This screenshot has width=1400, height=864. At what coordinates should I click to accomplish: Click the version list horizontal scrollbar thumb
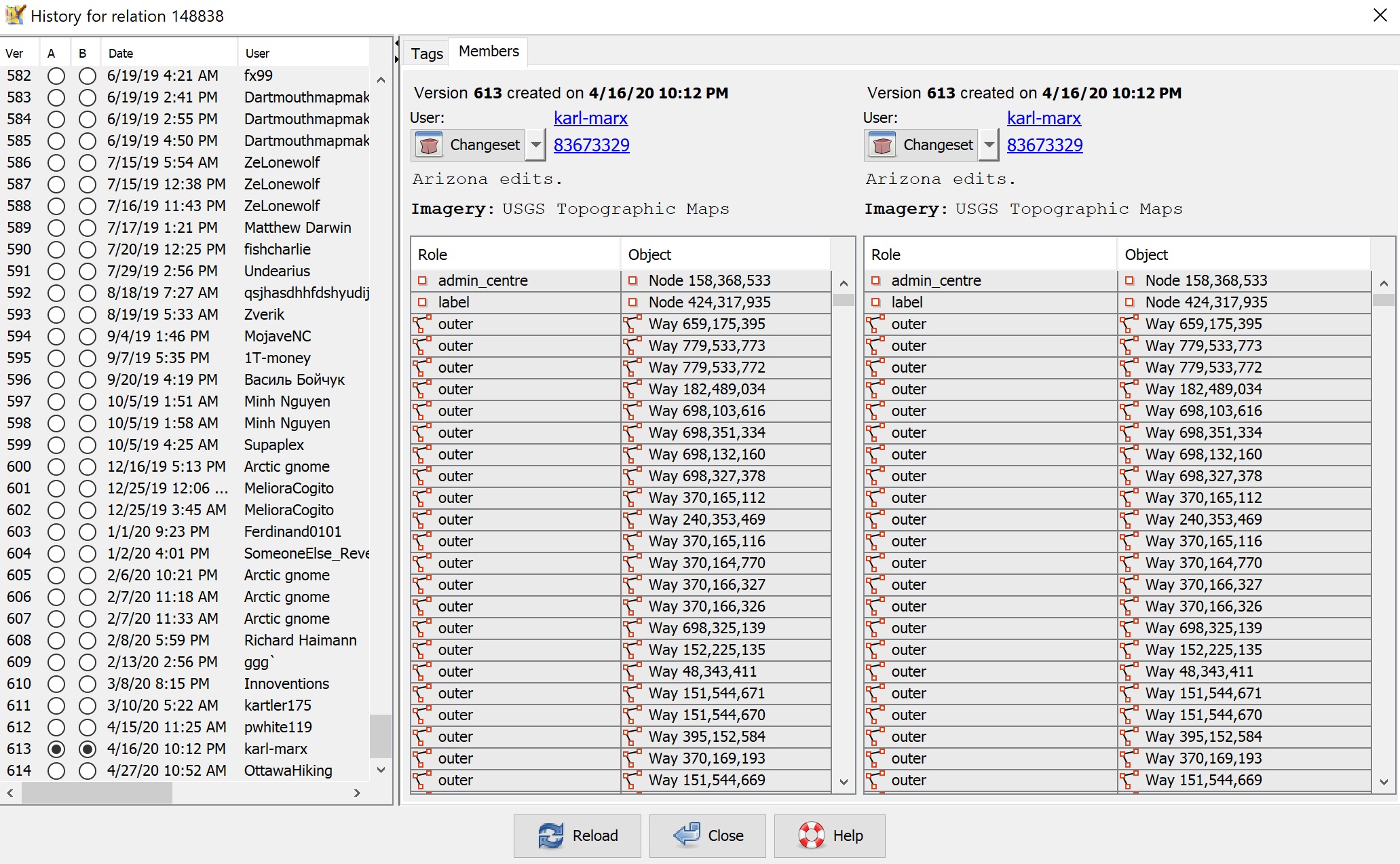97,793
